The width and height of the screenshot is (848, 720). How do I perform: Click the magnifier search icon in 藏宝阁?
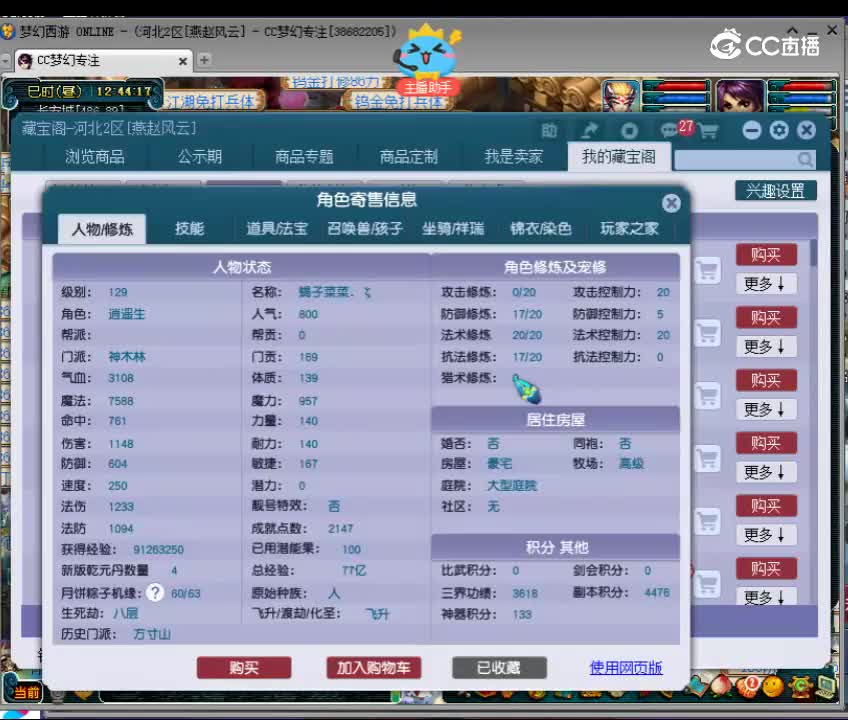pyautogui.click(x=805, y=159)
